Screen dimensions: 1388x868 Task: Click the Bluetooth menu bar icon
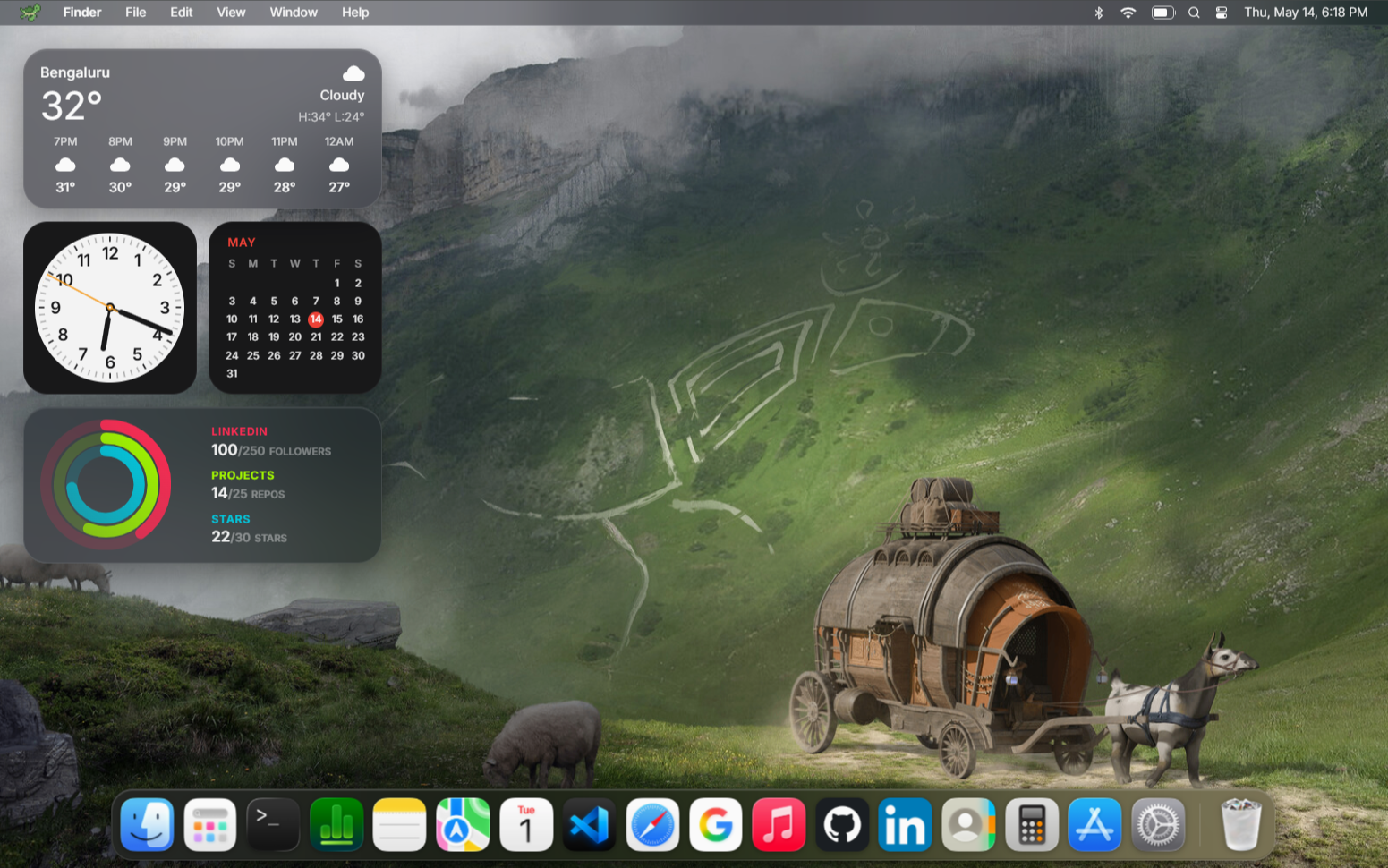pos(1099,13)
